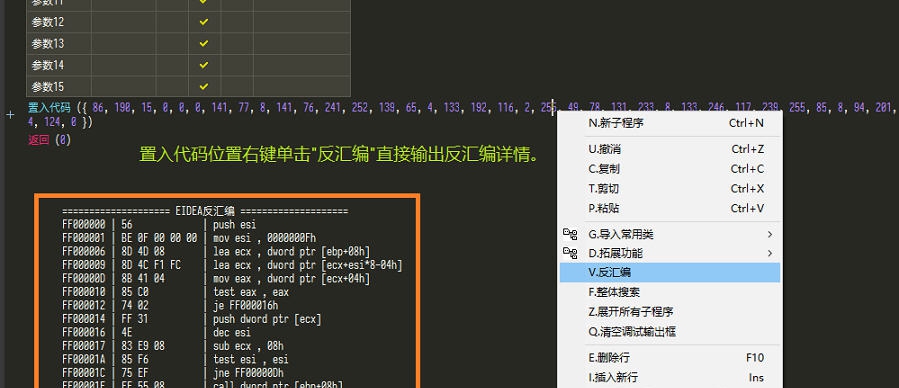Screen dimensions: 899x388
Task: Click the 置入代码 command keyword
Action: 49,107
